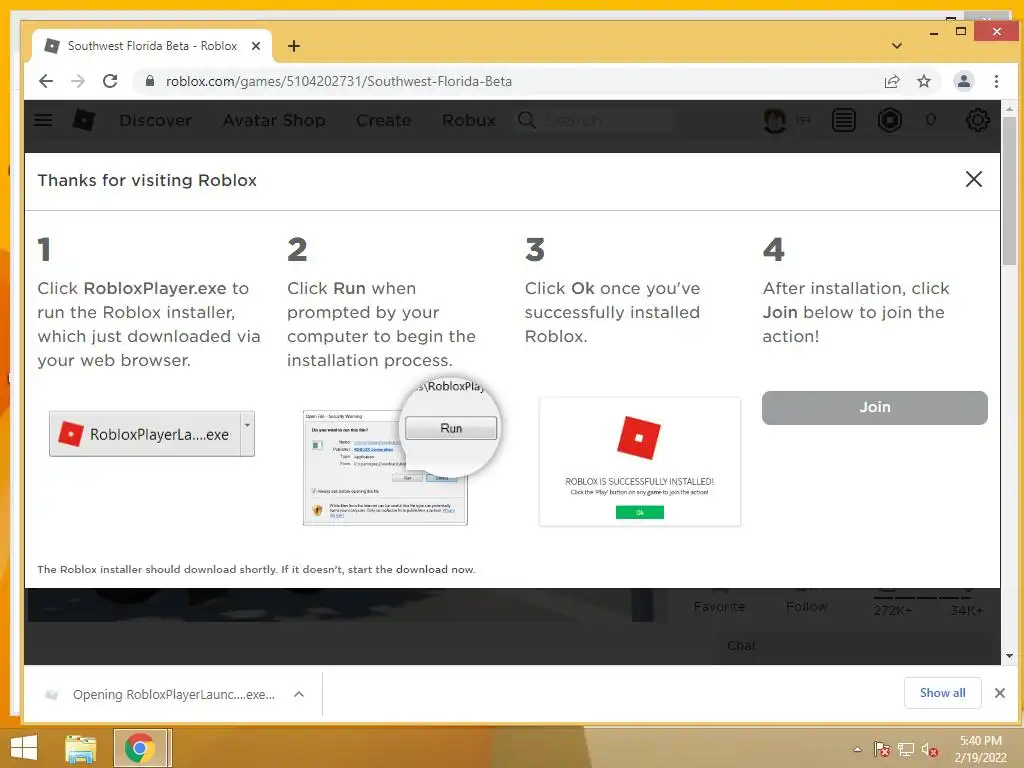Open the Chat bar
Viewport: 1024px width, 768px height.
click(x=741, y=645)
